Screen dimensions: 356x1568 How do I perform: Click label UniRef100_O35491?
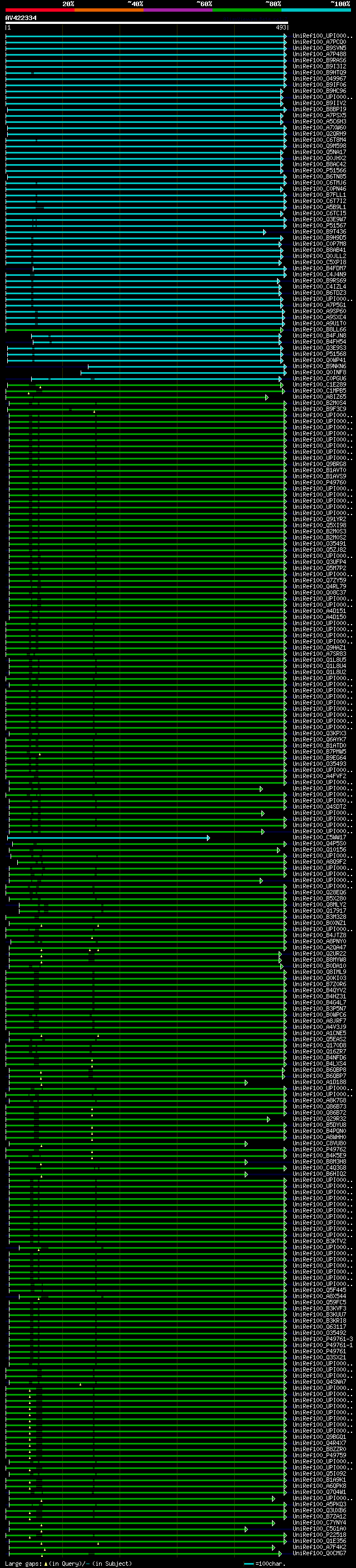click(319, 543)
